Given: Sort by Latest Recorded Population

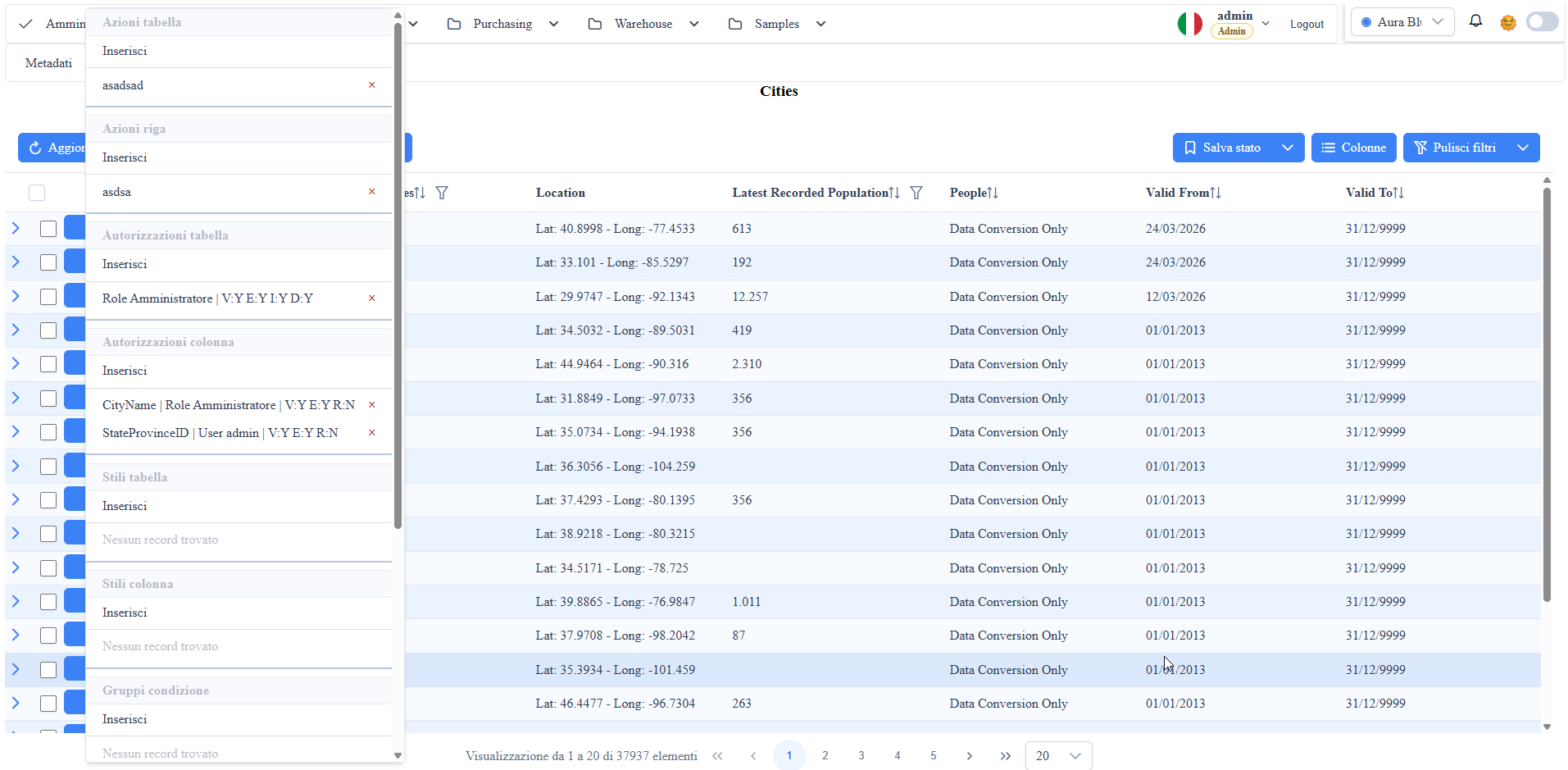Looking at the screenshot, I should coord(894,193).
